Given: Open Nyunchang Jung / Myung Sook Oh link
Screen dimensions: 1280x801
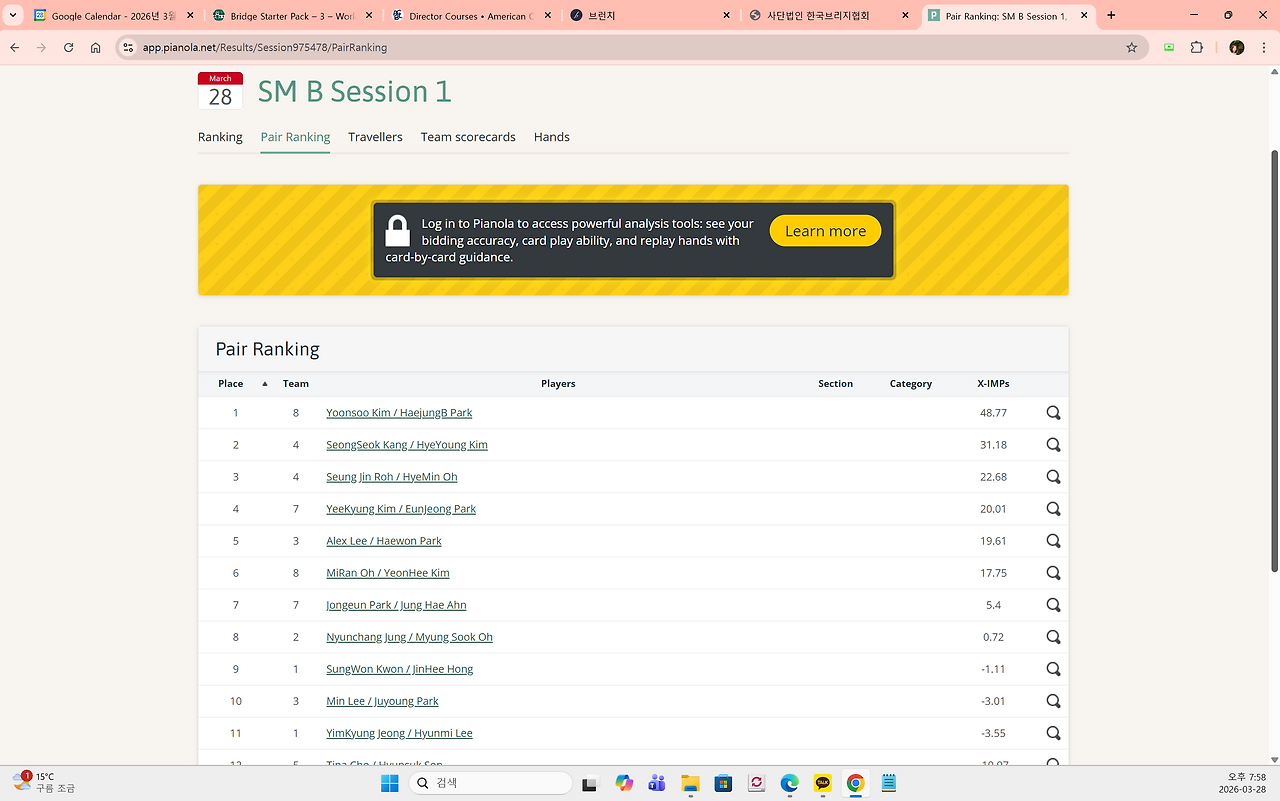Looking at the screenshot, I should pyautogui.click(x=409, y=637).
